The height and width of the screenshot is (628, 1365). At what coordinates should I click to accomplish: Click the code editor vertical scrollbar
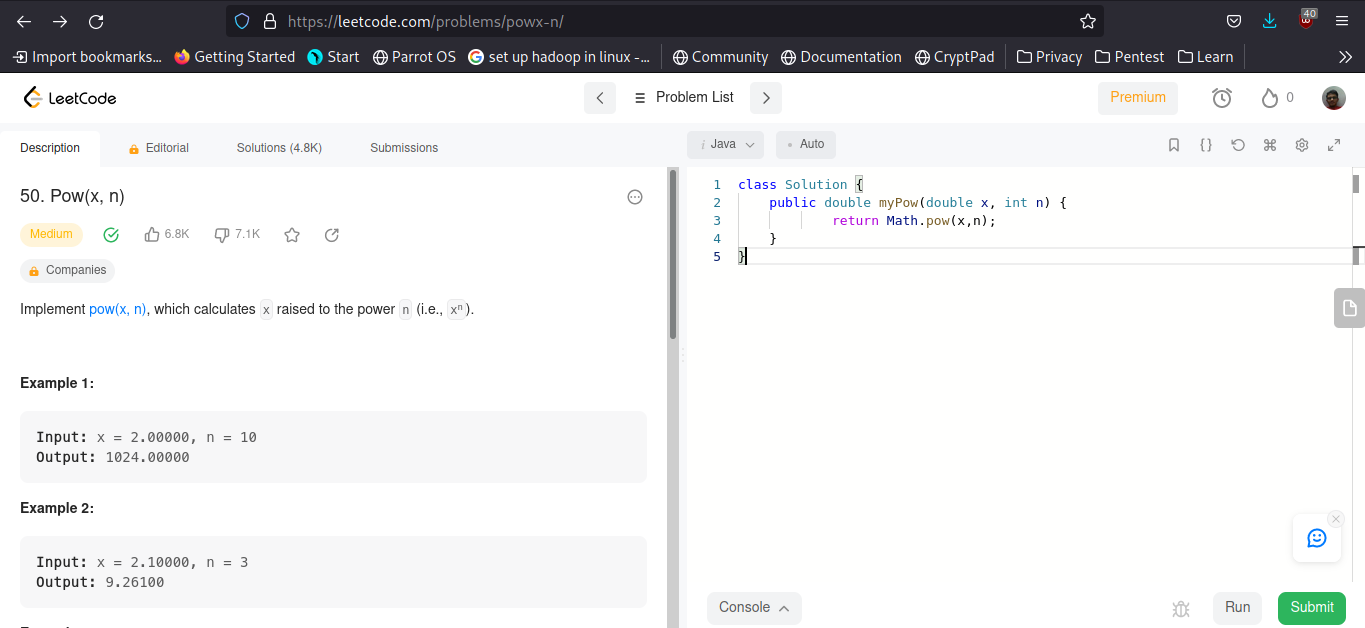coord(1356,184)
